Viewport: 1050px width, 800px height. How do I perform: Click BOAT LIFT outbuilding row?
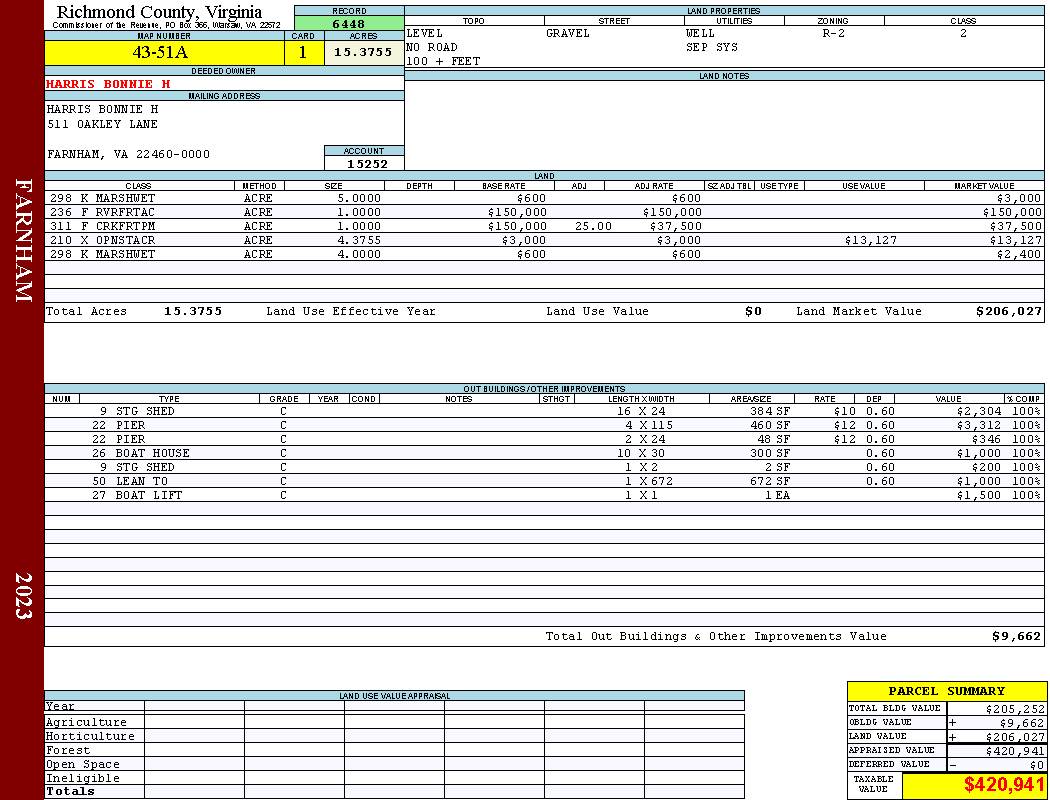pyautogui.click(x=544, y=495)
